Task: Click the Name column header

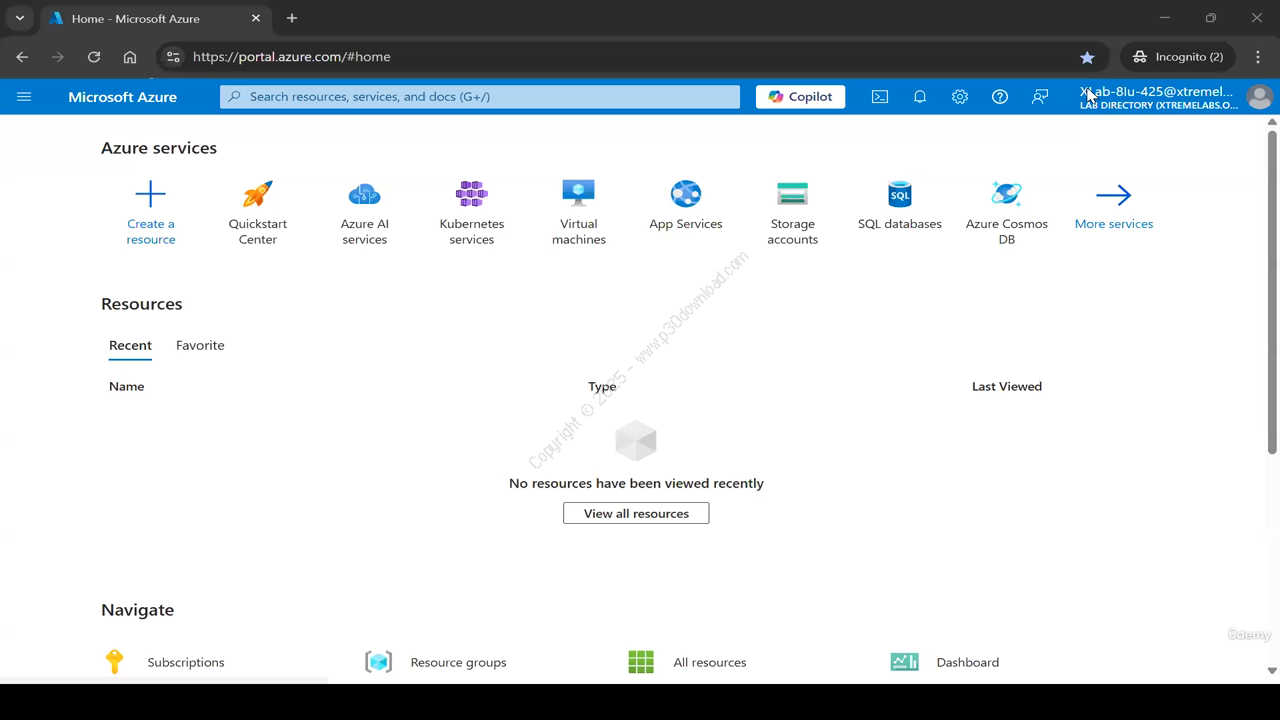Action: pyautogui.click(x=127, y=386)
